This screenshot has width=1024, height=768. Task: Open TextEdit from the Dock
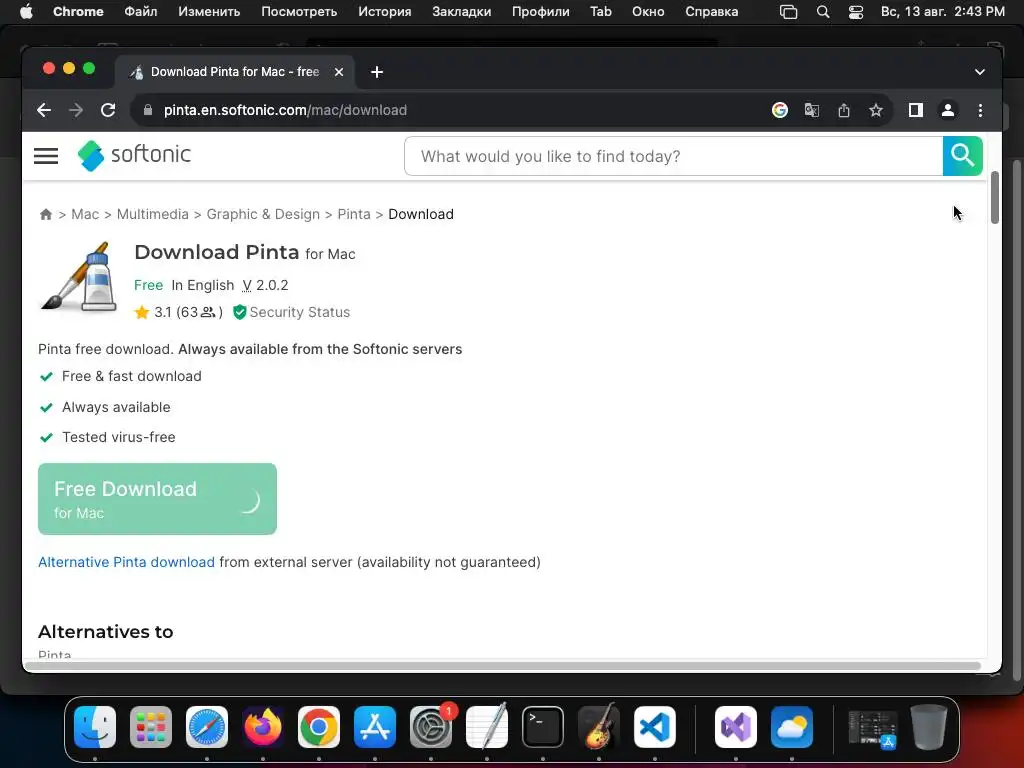pos(487,727)
